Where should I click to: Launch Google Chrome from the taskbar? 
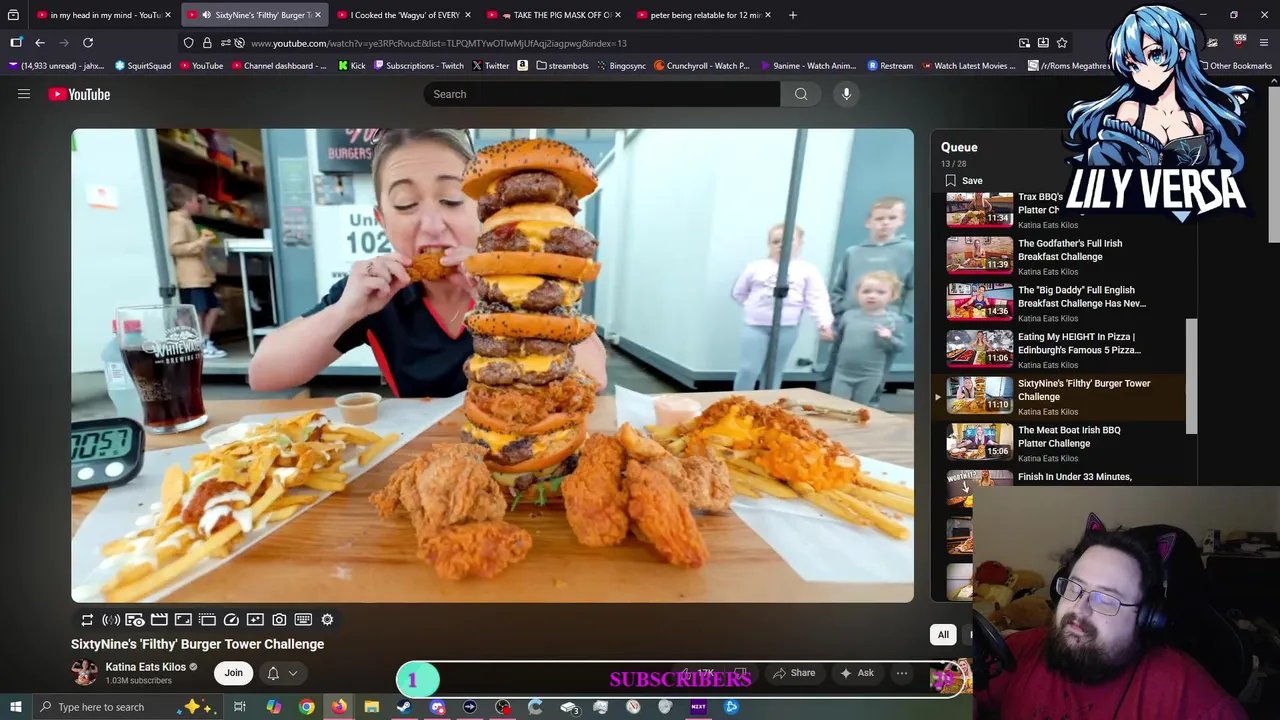(307, 707)
